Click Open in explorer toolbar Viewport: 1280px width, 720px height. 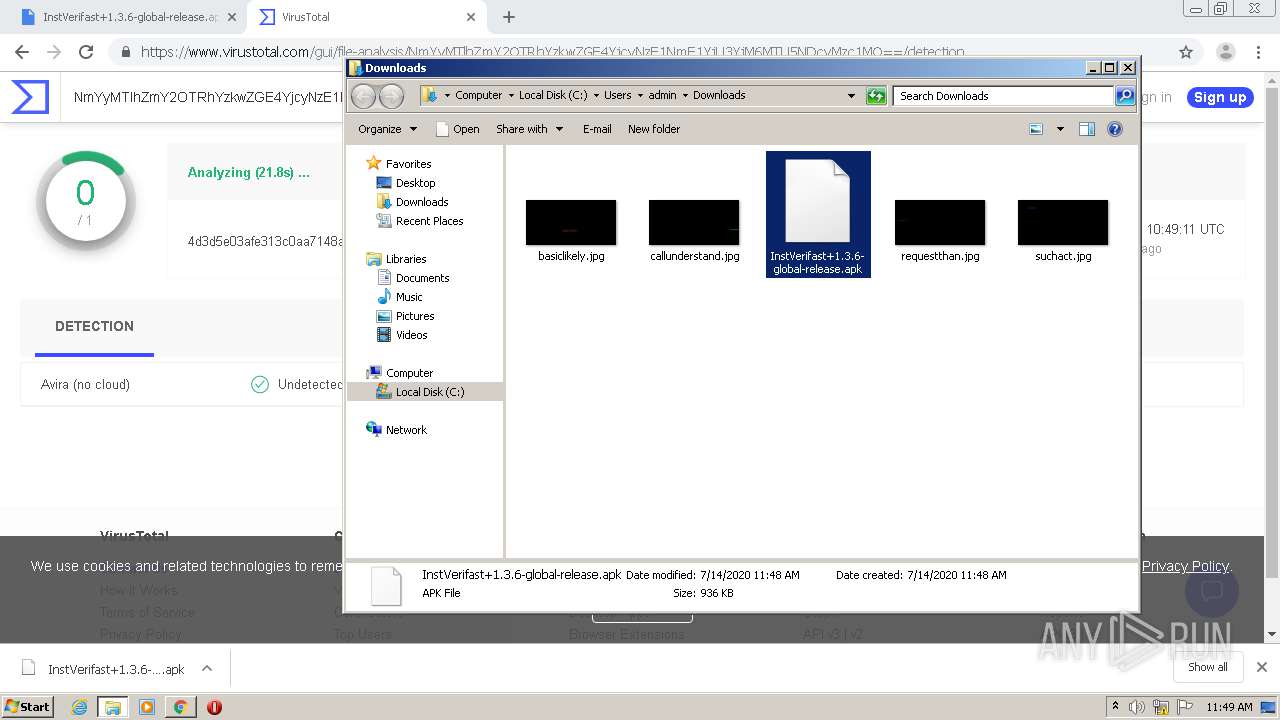[458, 129]
